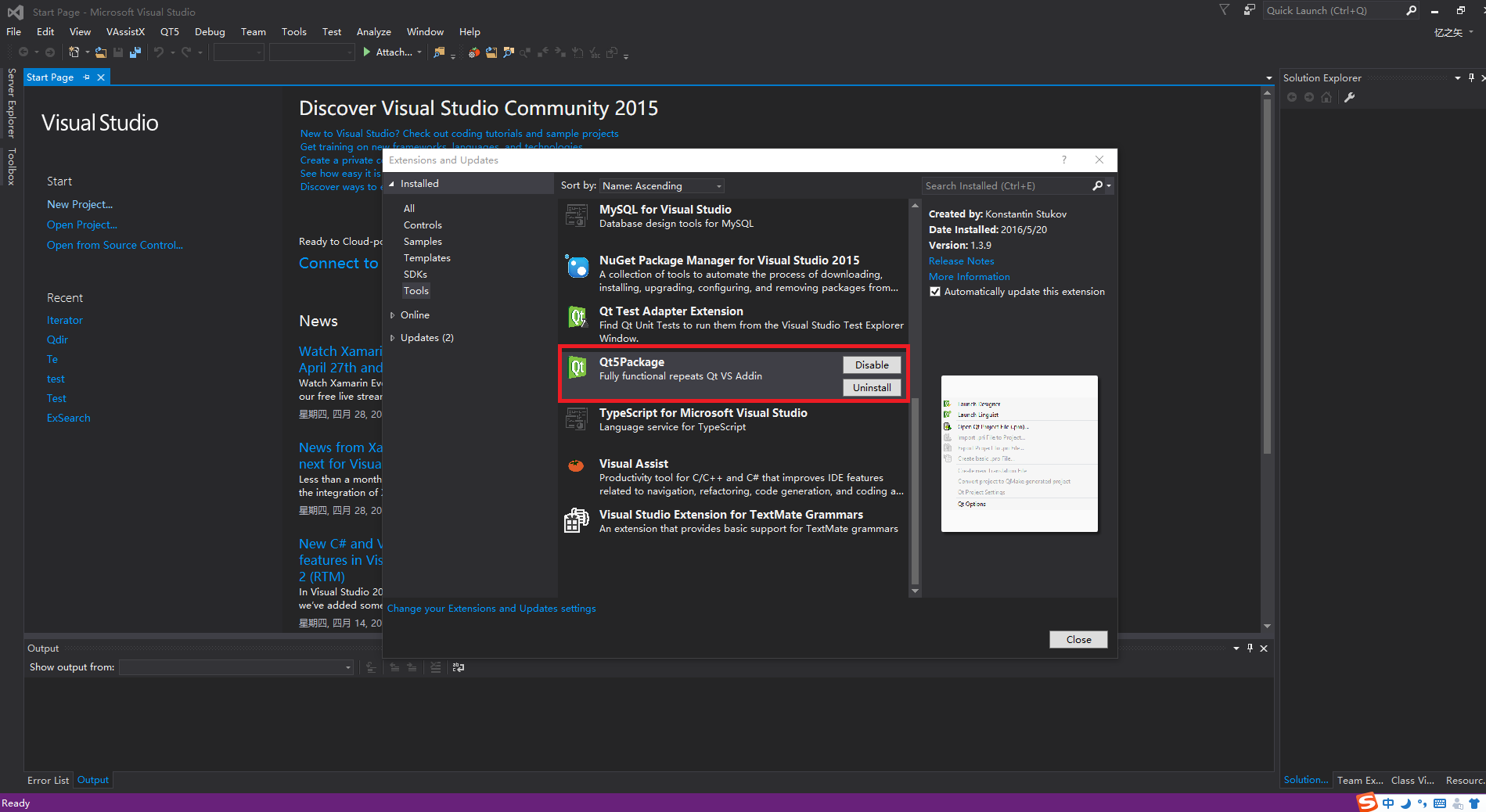1486x812 pixels.
Task: Collapse the Installed tree node
Action: 392,184
